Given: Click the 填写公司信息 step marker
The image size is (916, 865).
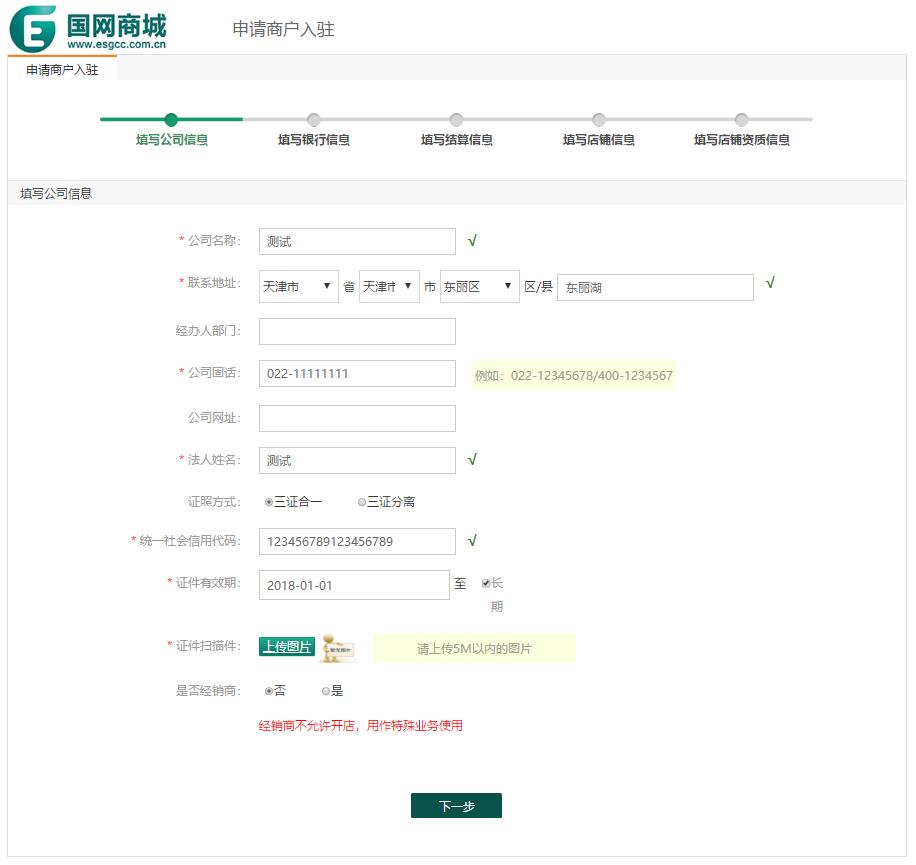Looking at the screenshot, I should coord(171,120).
